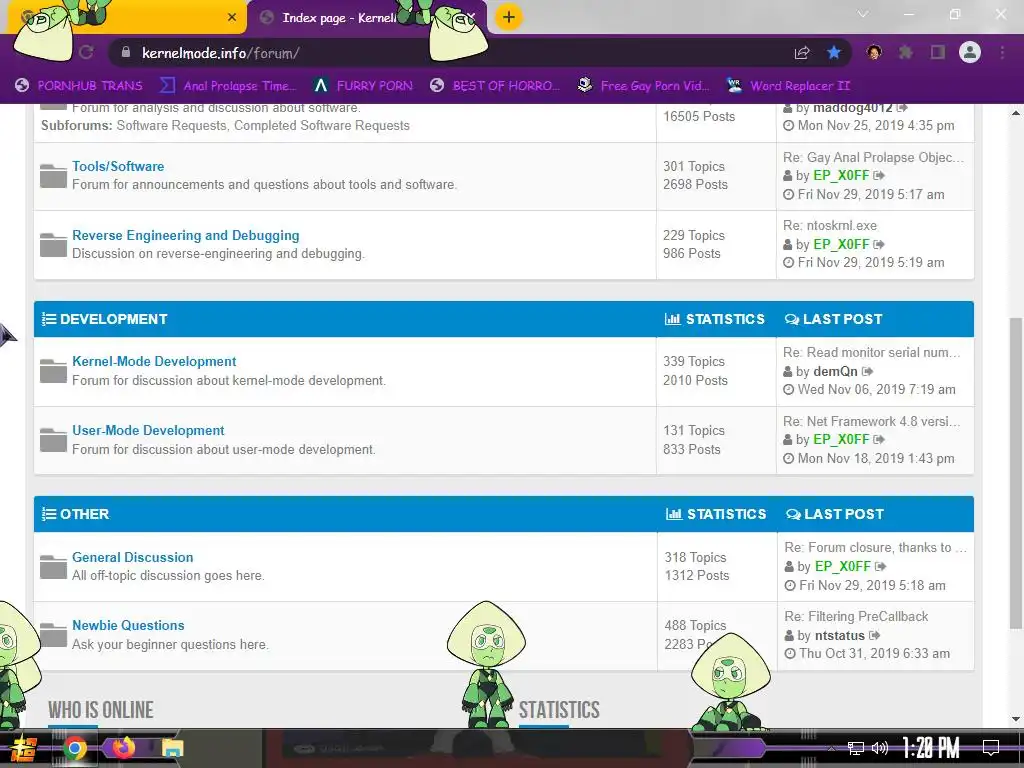Open the General Discussion forum

133,557
